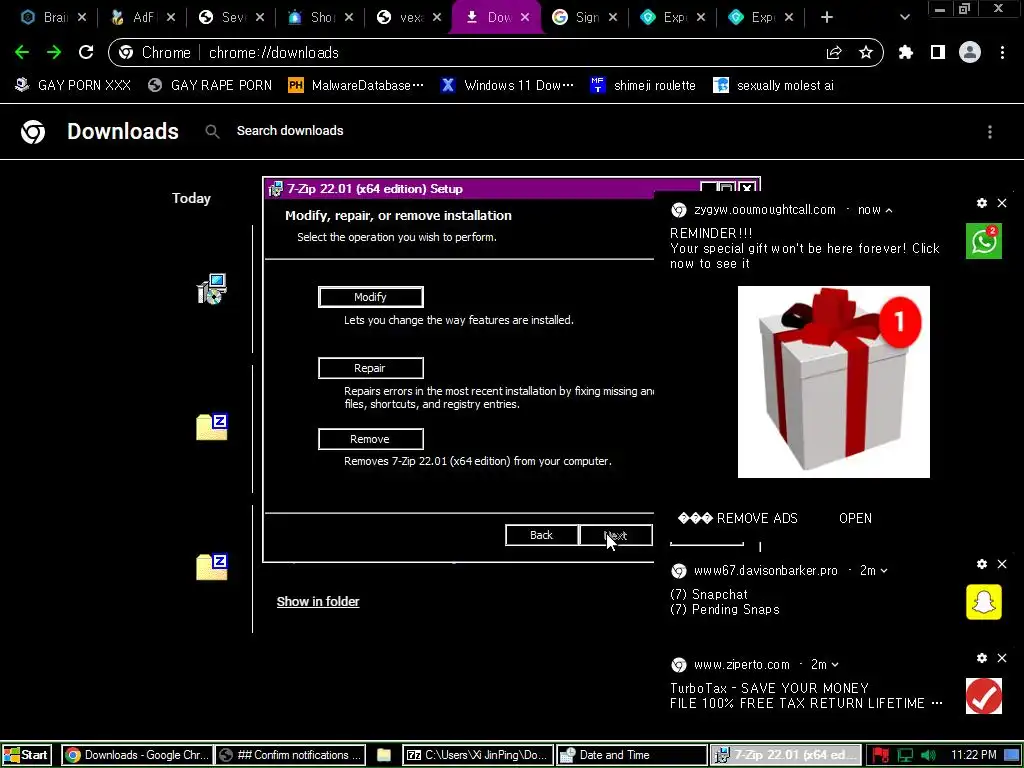Open the tab search dropdown arrow
Image resolution: width=1024 pixels, height=768 pixels.
tap(904, 18)
